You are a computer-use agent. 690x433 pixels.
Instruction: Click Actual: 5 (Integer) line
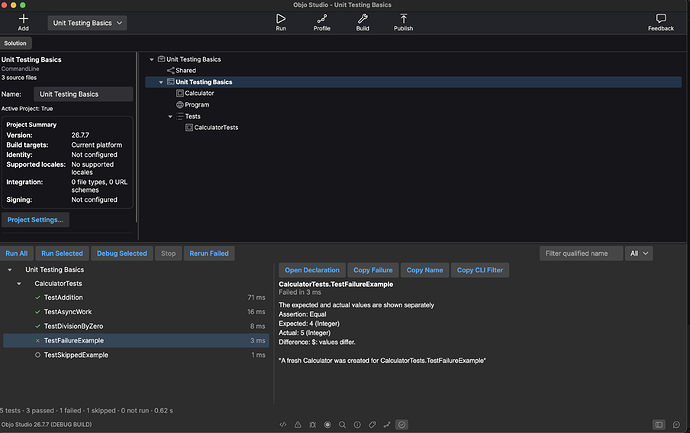pos(305,333)
